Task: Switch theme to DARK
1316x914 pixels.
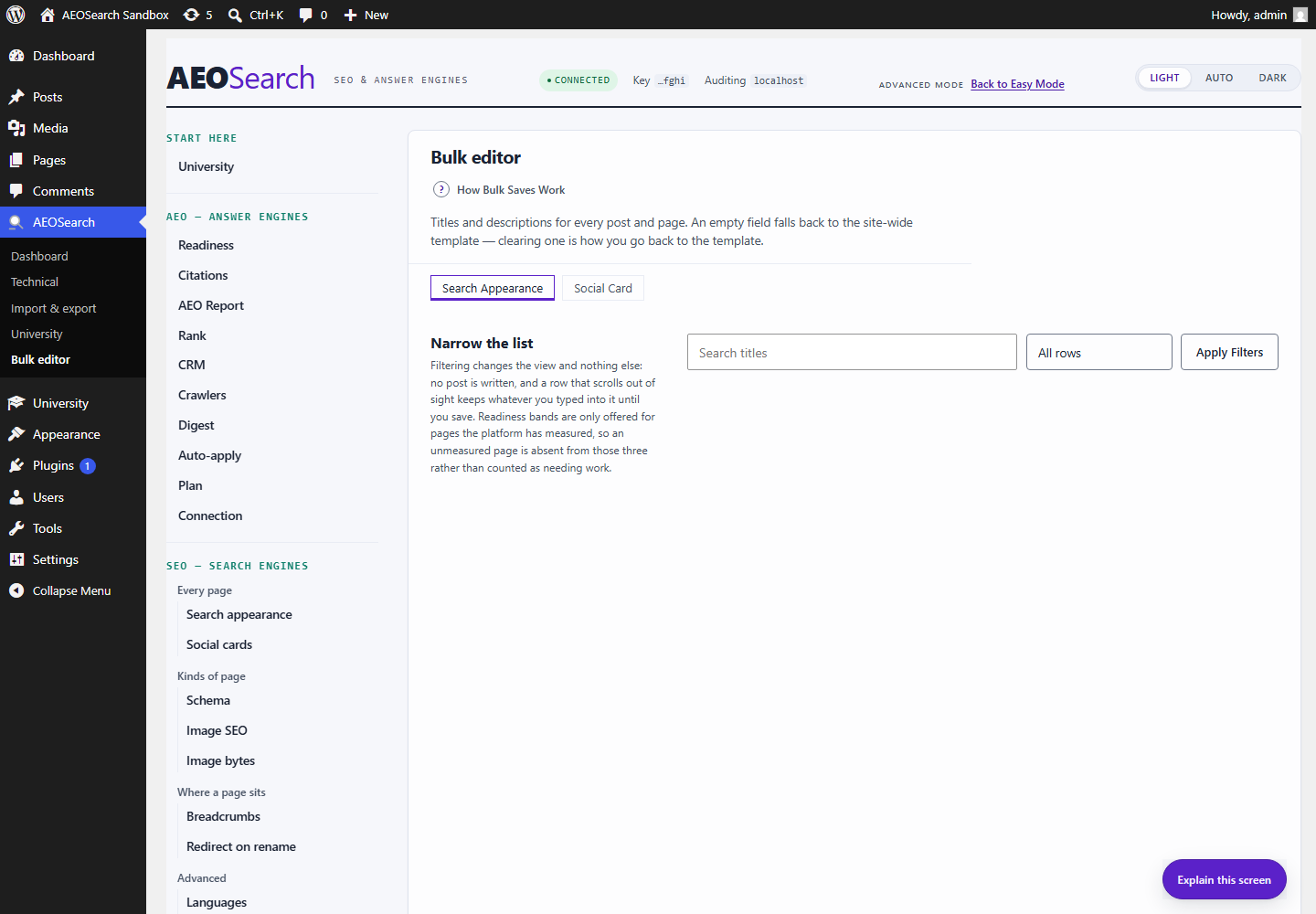Action: point(1272,78)
